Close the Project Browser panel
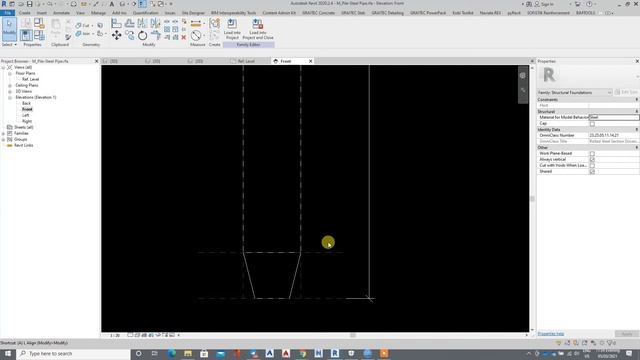Screen dimensions: 640x360 [97, 61]
